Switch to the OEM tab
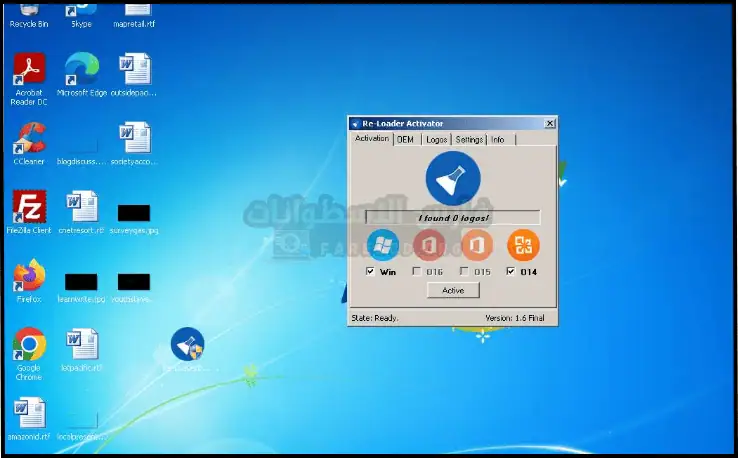Screen dimensions: 738x458 click(x=405, y=140)
